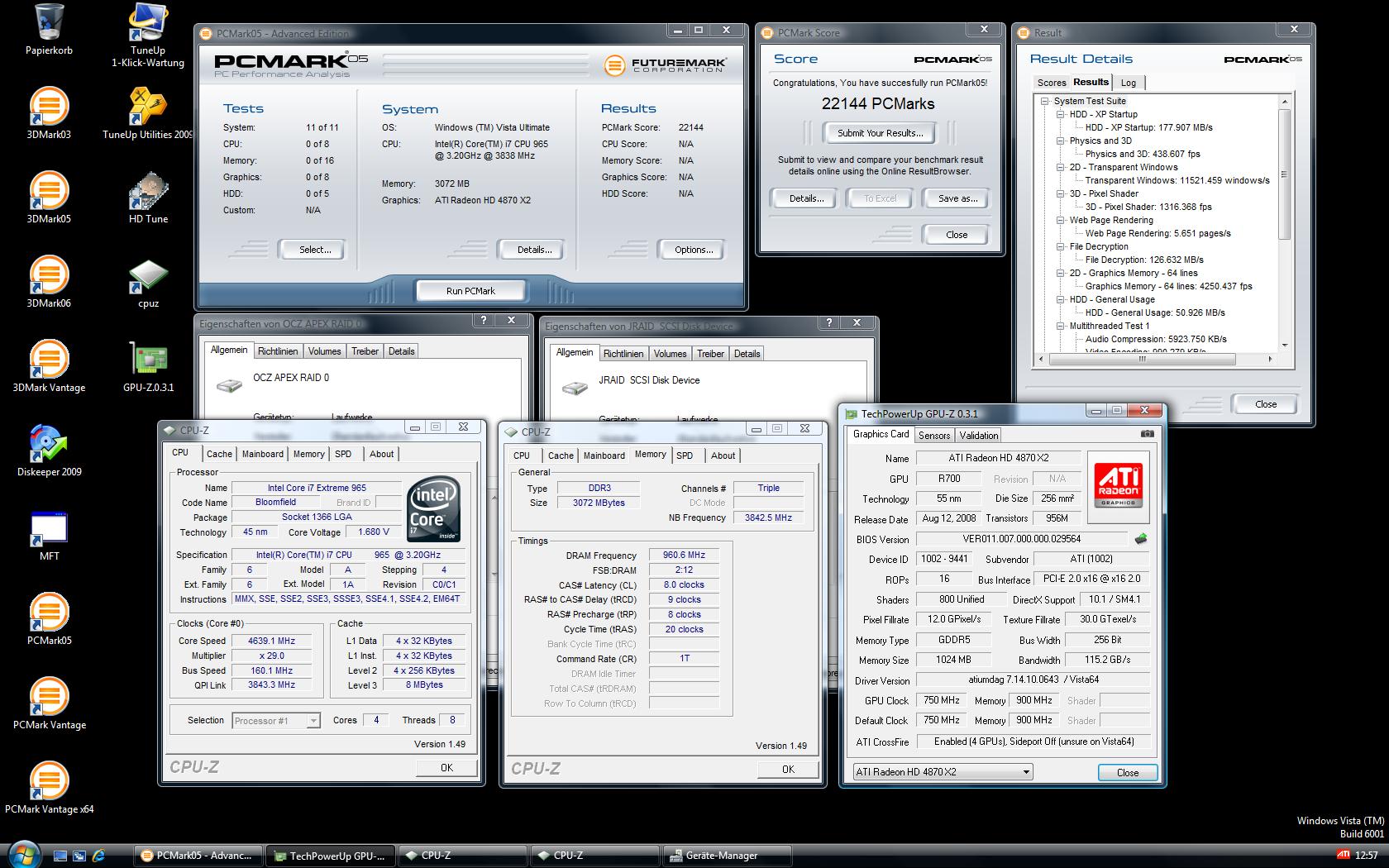Image resolution: width=1389 pixels, height=868 pixels.
Task: Collapse the Physics and 3D node
Action: pyautogui.click(x=1061, y=141)
